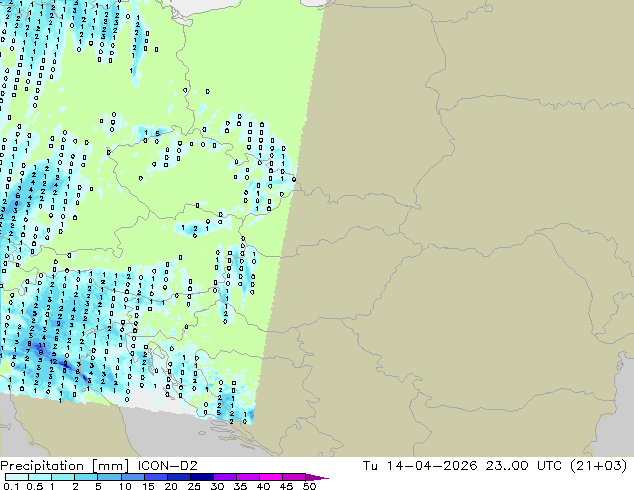The width and height of the screenshot is (634, 490).
Task: Select magenta swatch between 40 and 45
Action: click(271, 477)
